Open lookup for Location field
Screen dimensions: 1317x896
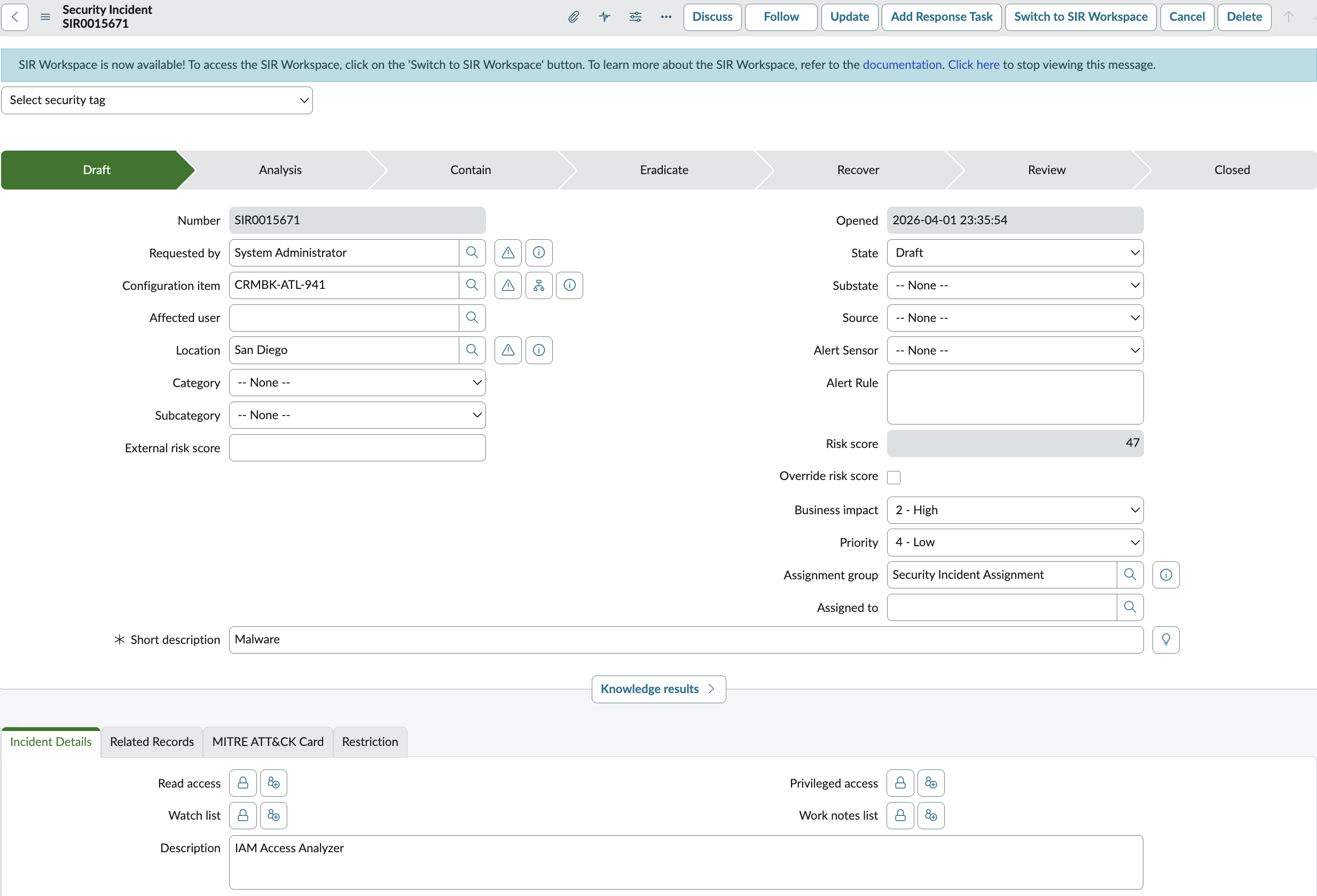[x=472, y=350]
